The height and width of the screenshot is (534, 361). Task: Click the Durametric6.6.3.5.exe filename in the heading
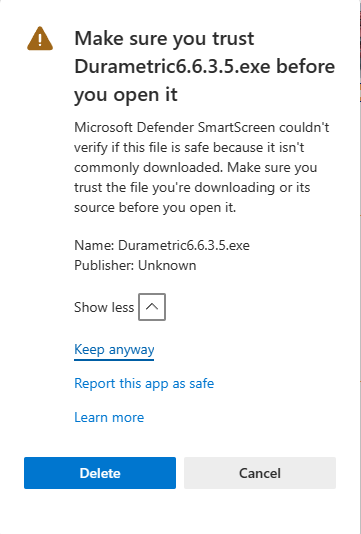point(172,66)
